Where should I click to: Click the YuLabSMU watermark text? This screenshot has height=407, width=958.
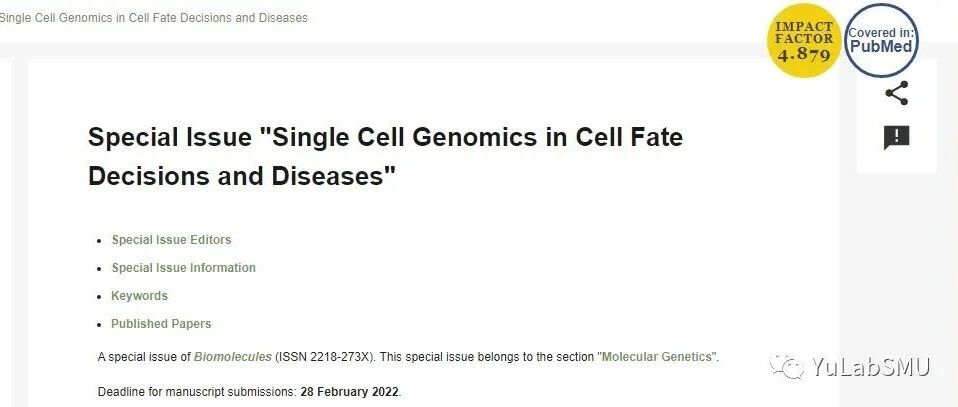point(870,367)
